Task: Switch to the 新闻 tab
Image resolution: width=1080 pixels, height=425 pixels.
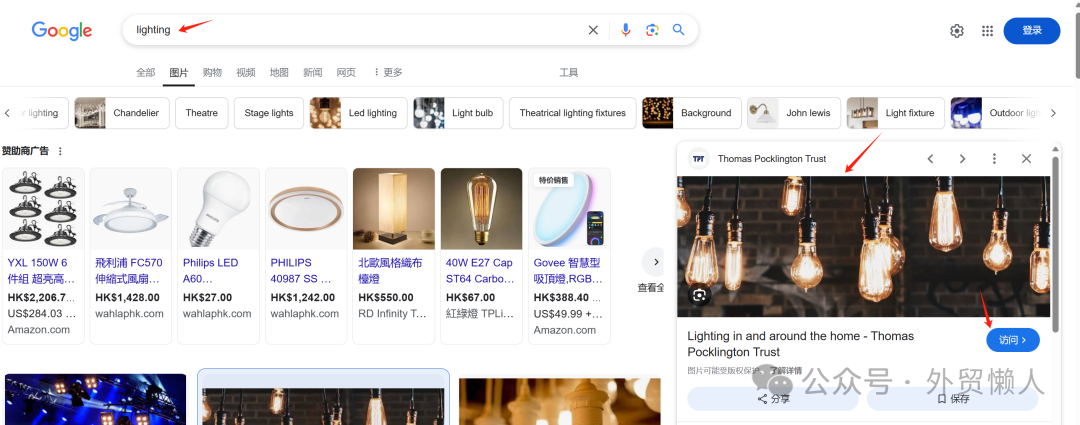Action: point(313,72)
